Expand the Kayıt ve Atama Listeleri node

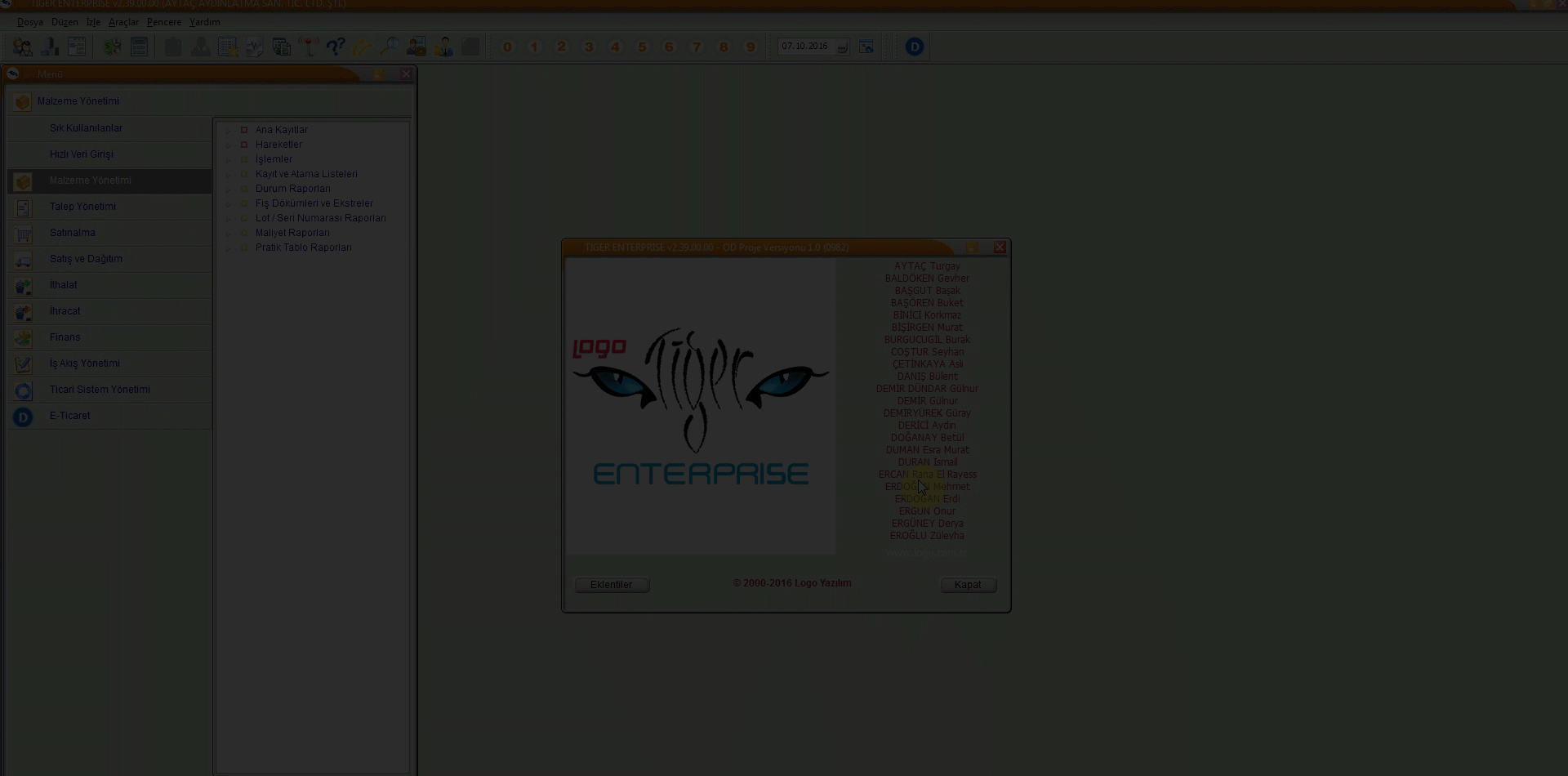coord(229,175)
